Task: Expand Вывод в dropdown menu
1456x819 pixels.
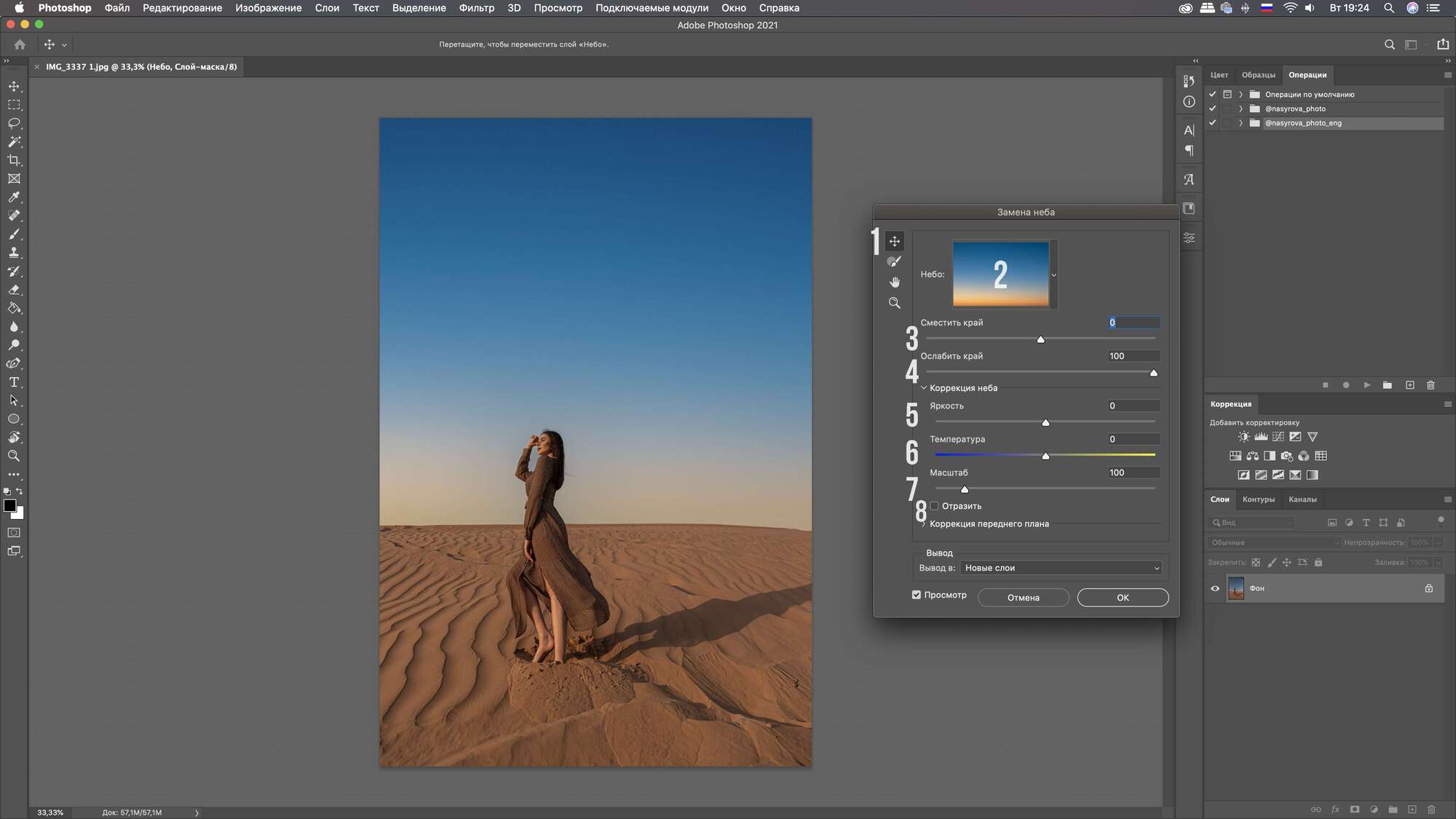Action: click(x=1060, y=568)
